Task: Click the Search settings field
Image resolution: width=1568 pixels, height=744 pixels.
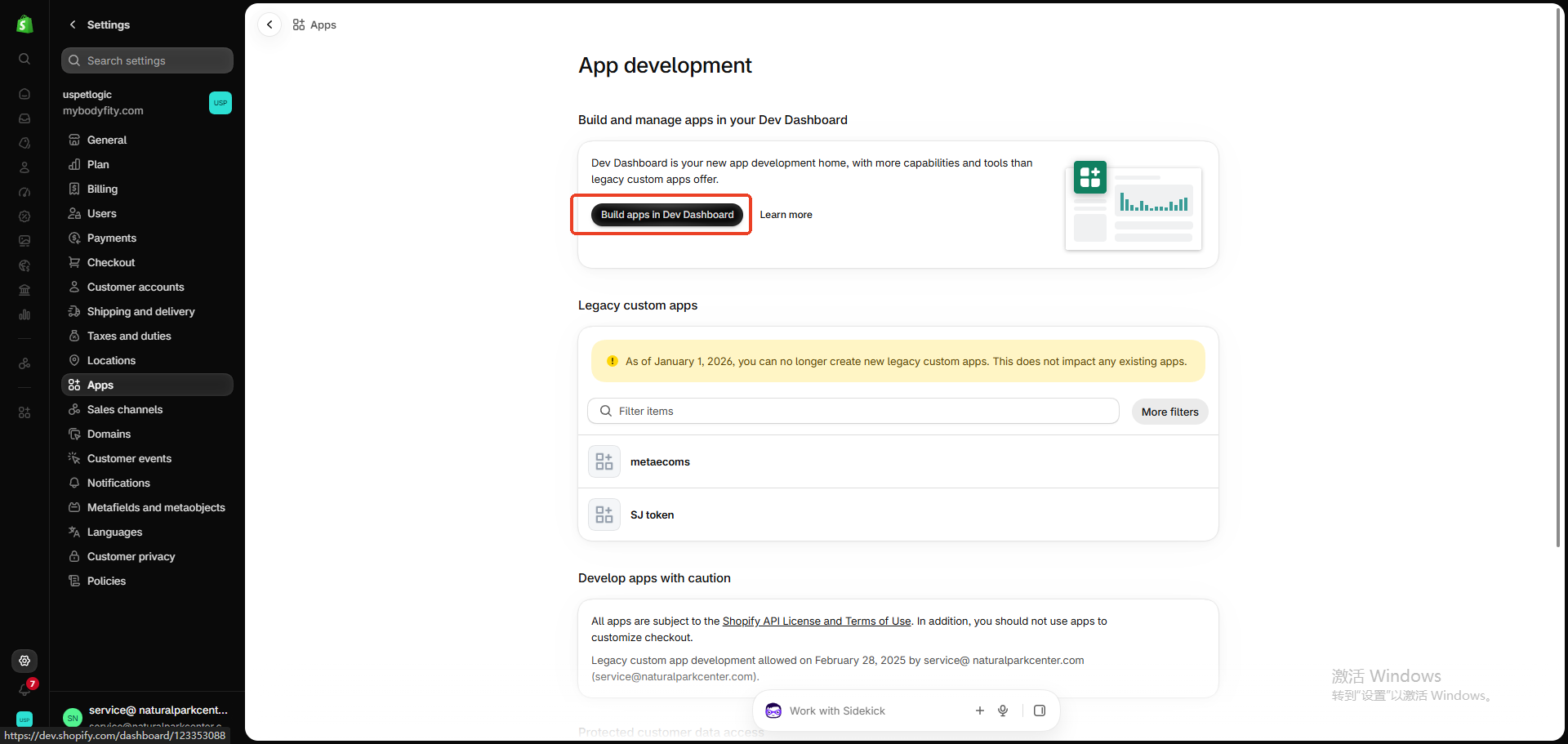Action: pyautogui.click(x=147, y=60)
